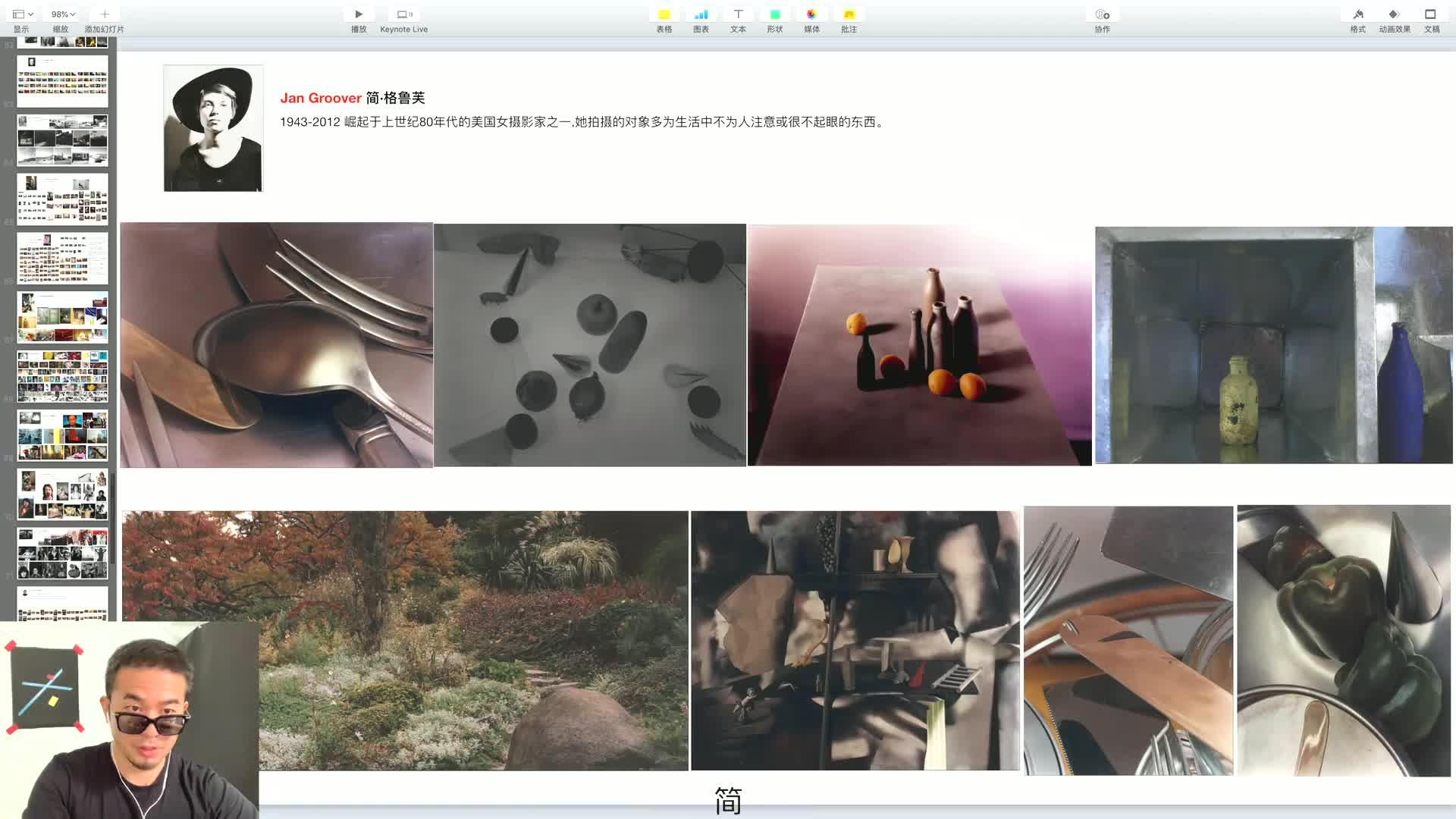Open the Collaborate (协作) button
Image resolution: width=1456 pixels, height=819 pixels.
coord(1102,14)
